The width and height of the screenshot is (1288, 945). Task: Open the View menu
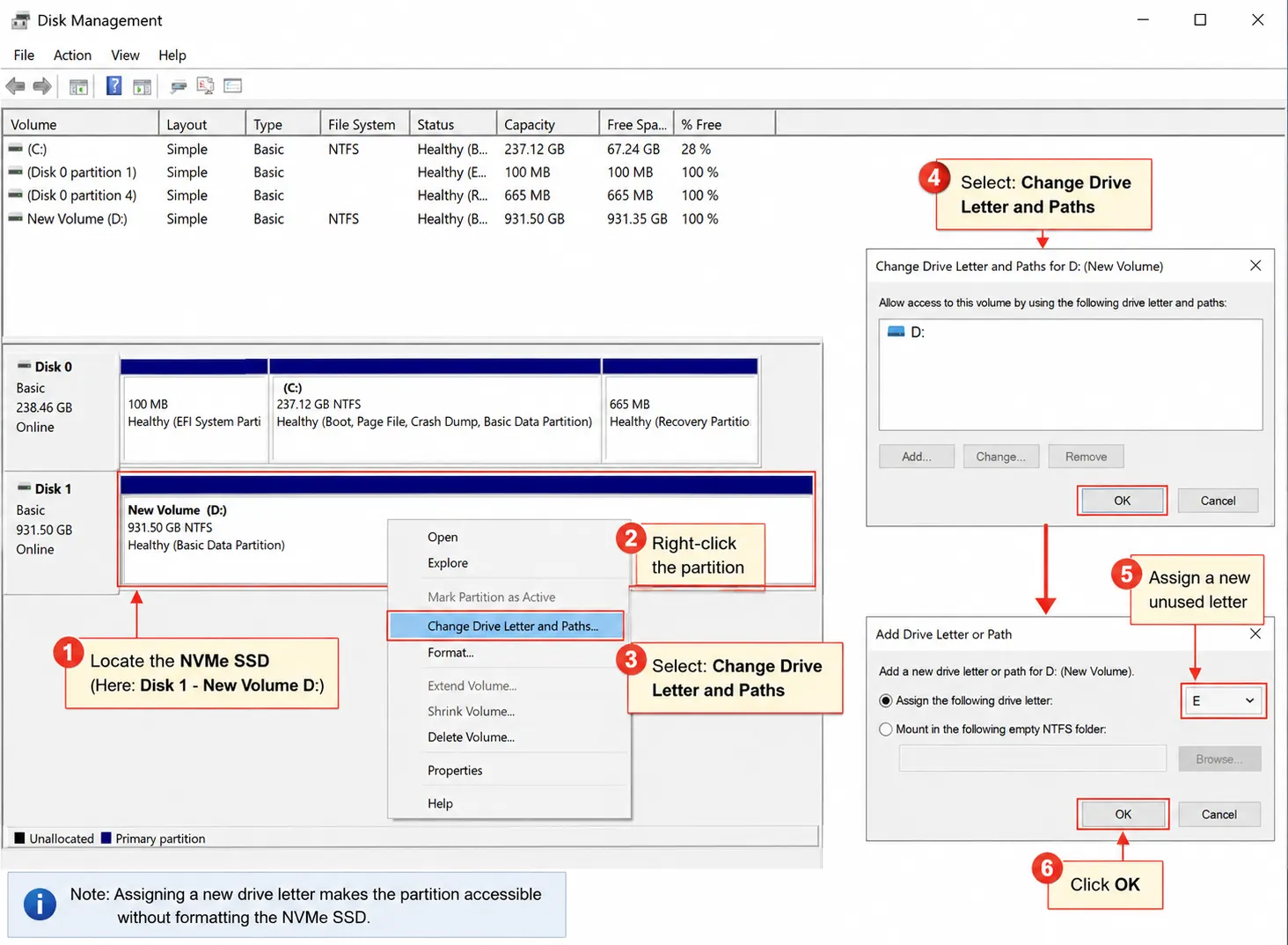pyautogui.click(x=125, y=55)
